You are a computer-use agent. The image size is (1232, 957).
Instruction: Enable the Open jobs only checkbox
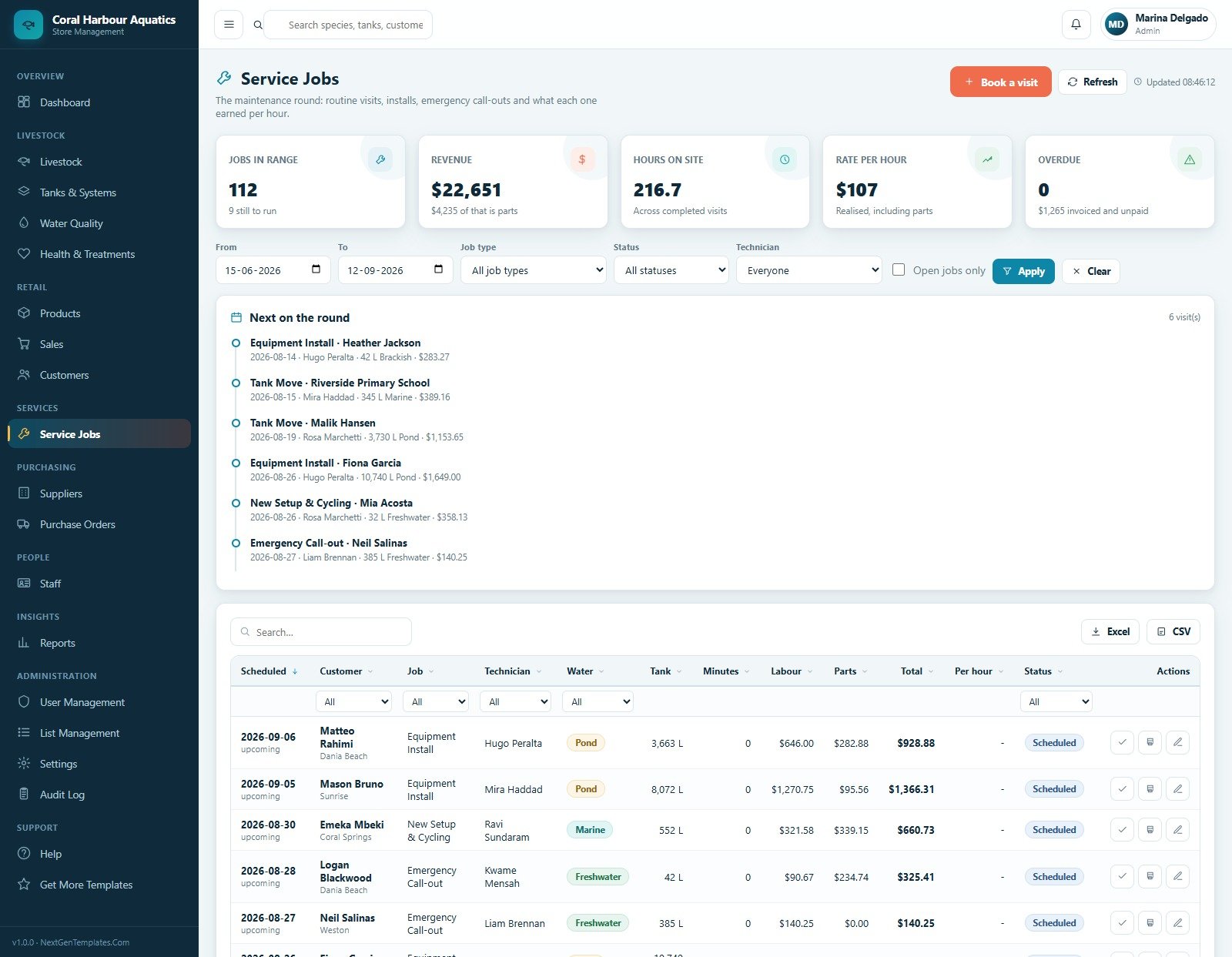[x=899, y=270]
